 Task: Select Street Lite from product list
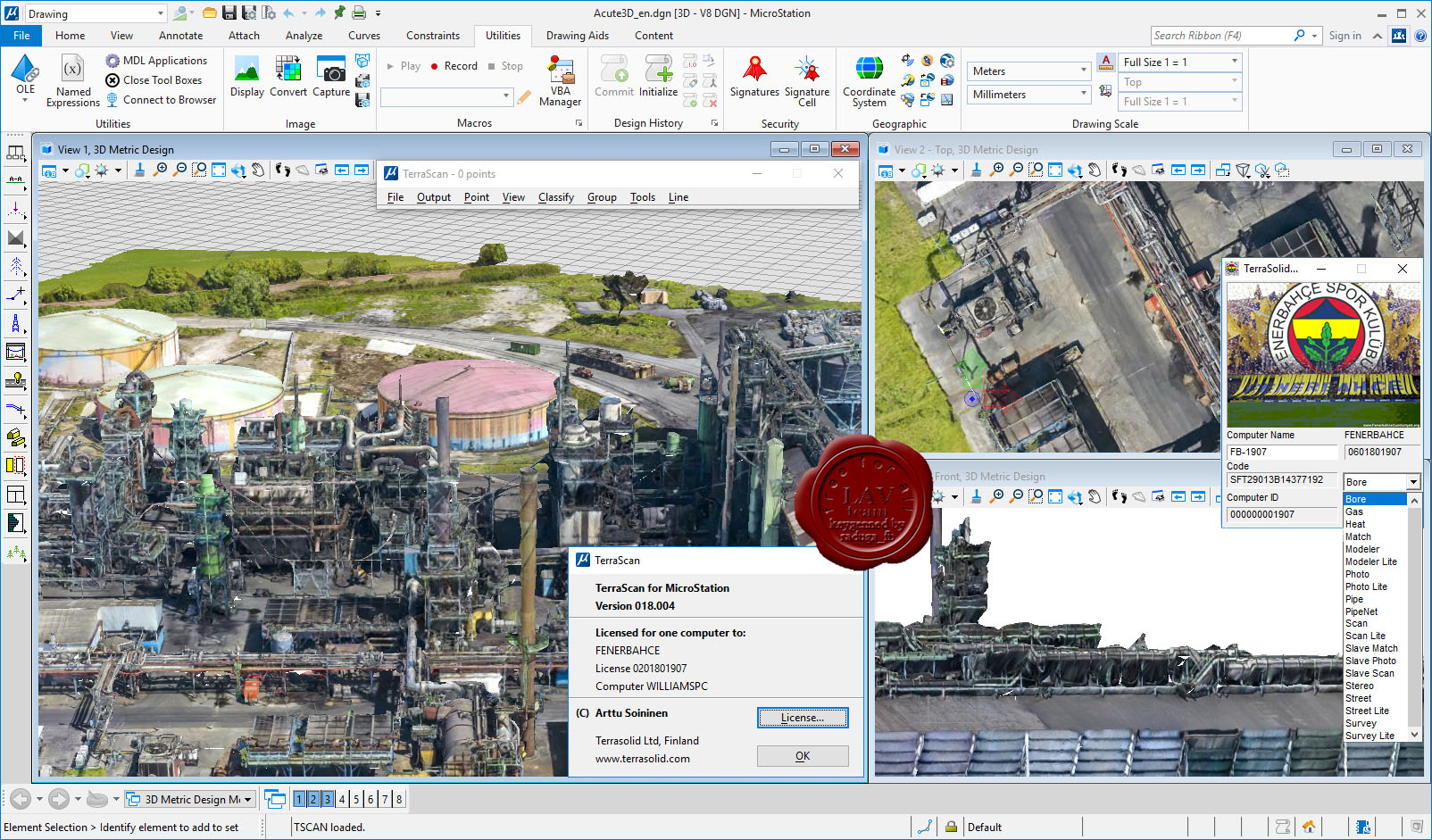click(1367, 711)
